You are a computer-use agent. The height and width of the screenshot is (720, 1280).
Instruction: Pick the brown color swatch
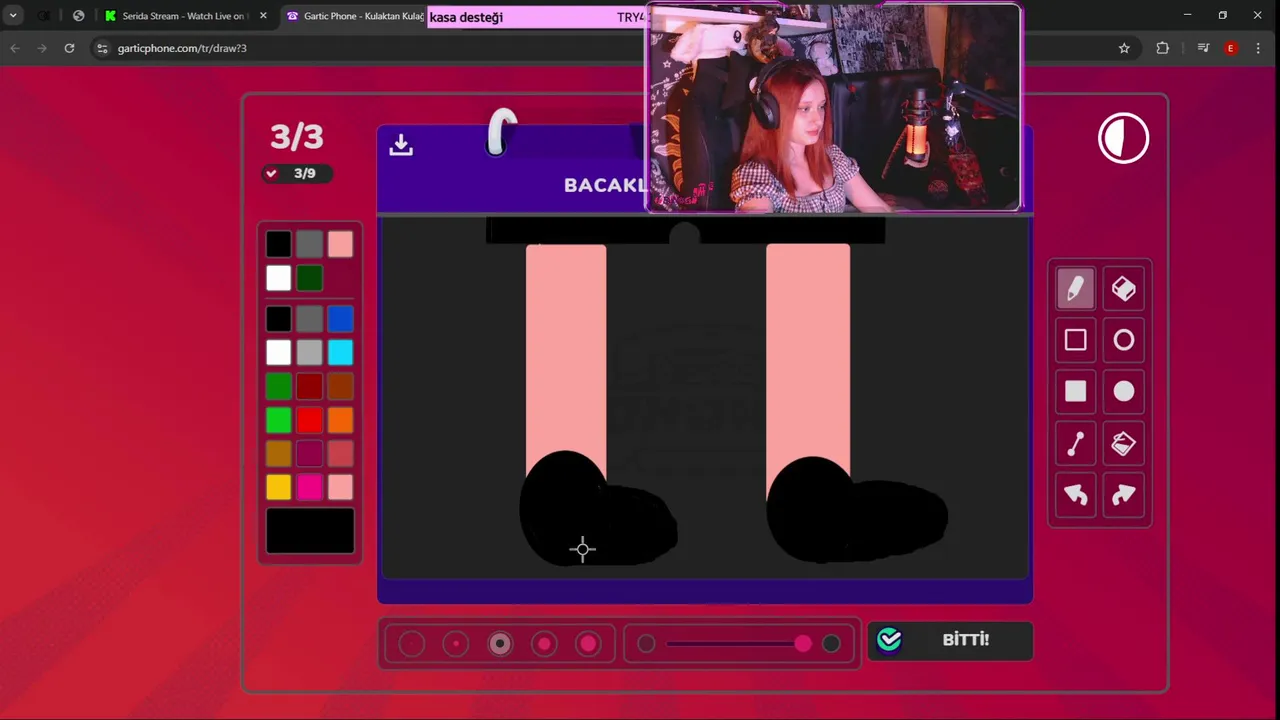point(340,386)
